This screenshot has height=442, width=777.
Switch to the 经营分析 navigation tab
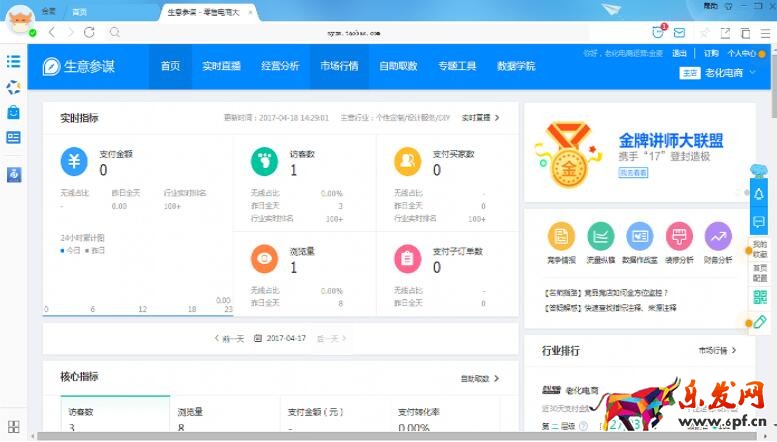280,66
